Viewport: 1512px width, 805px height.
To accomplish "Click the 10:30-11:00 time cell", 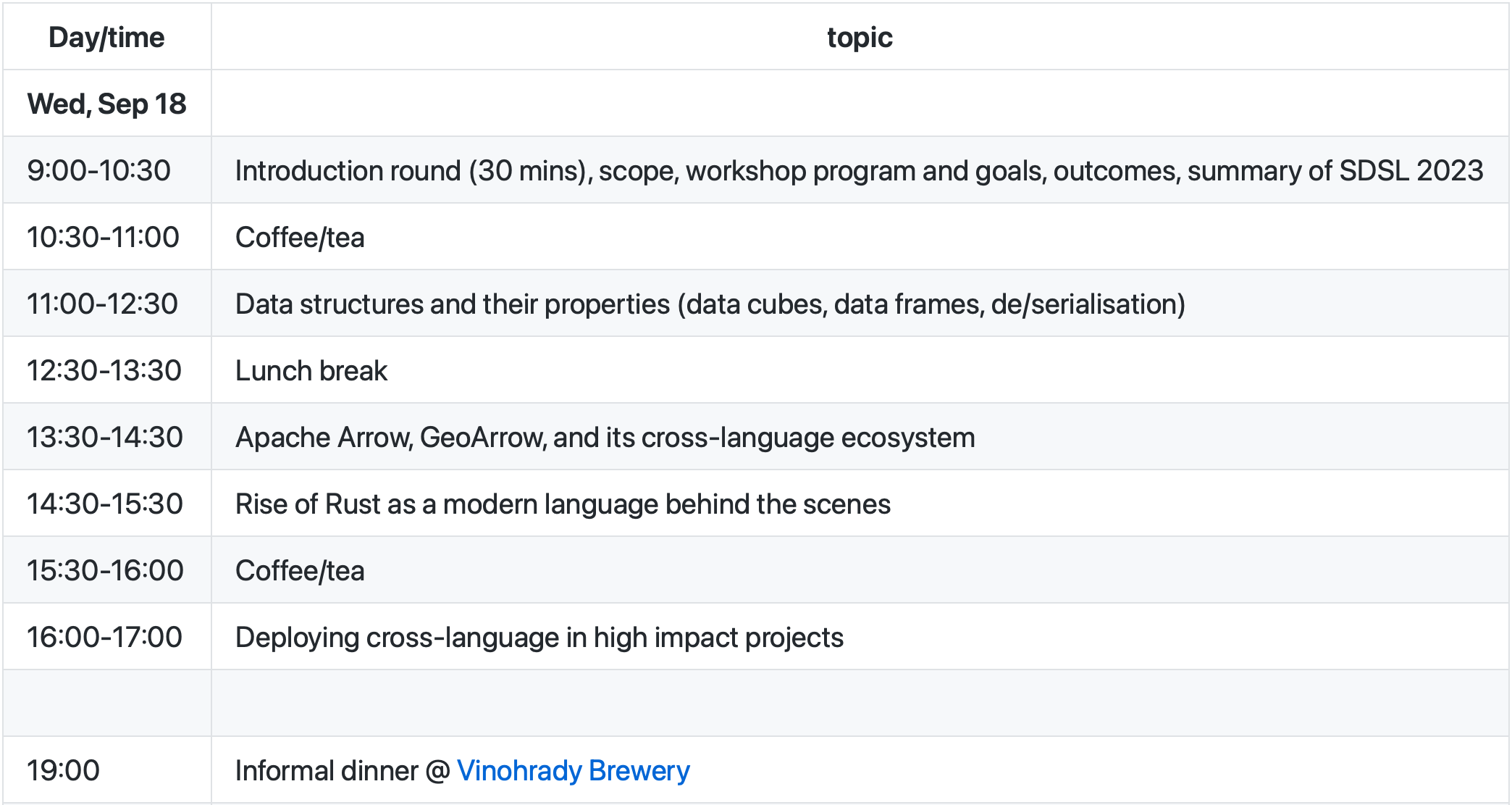I will pyautogui.click(x=103, y=237).
